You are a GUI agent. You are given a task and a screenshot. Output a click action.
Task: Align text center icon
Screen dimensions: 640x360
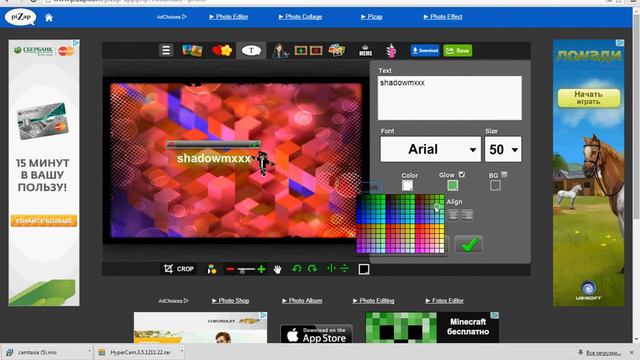click(x=453, y=215)
